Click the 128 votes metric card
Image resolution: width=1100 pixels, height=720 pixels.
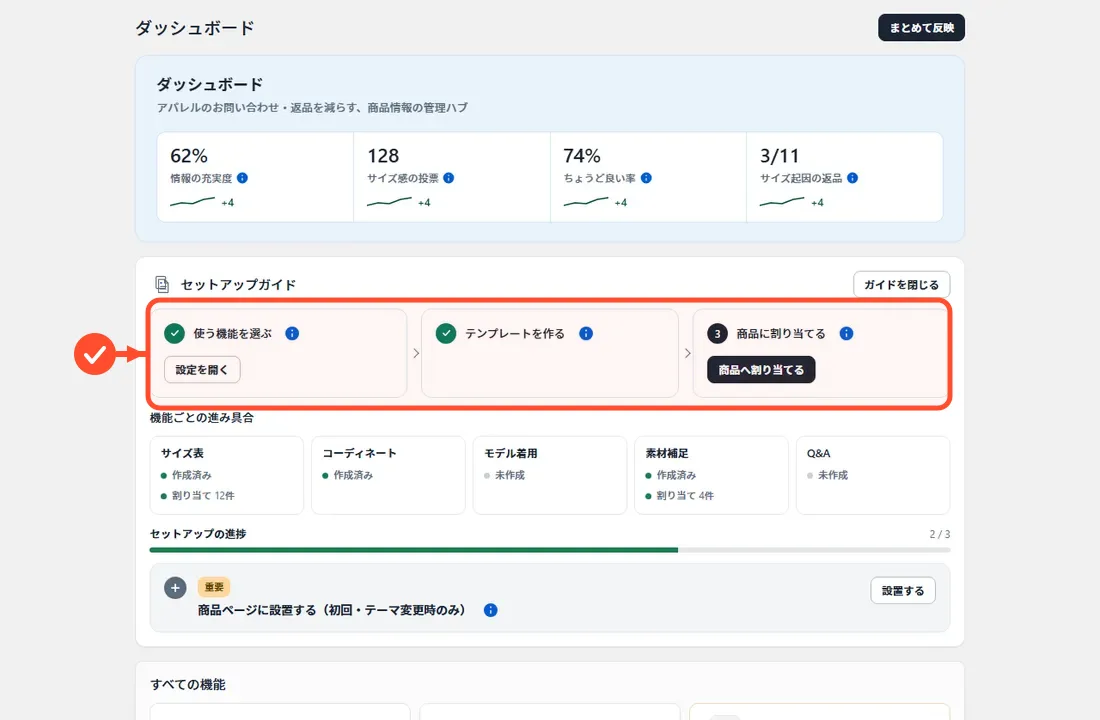click(x=452, y=177)
